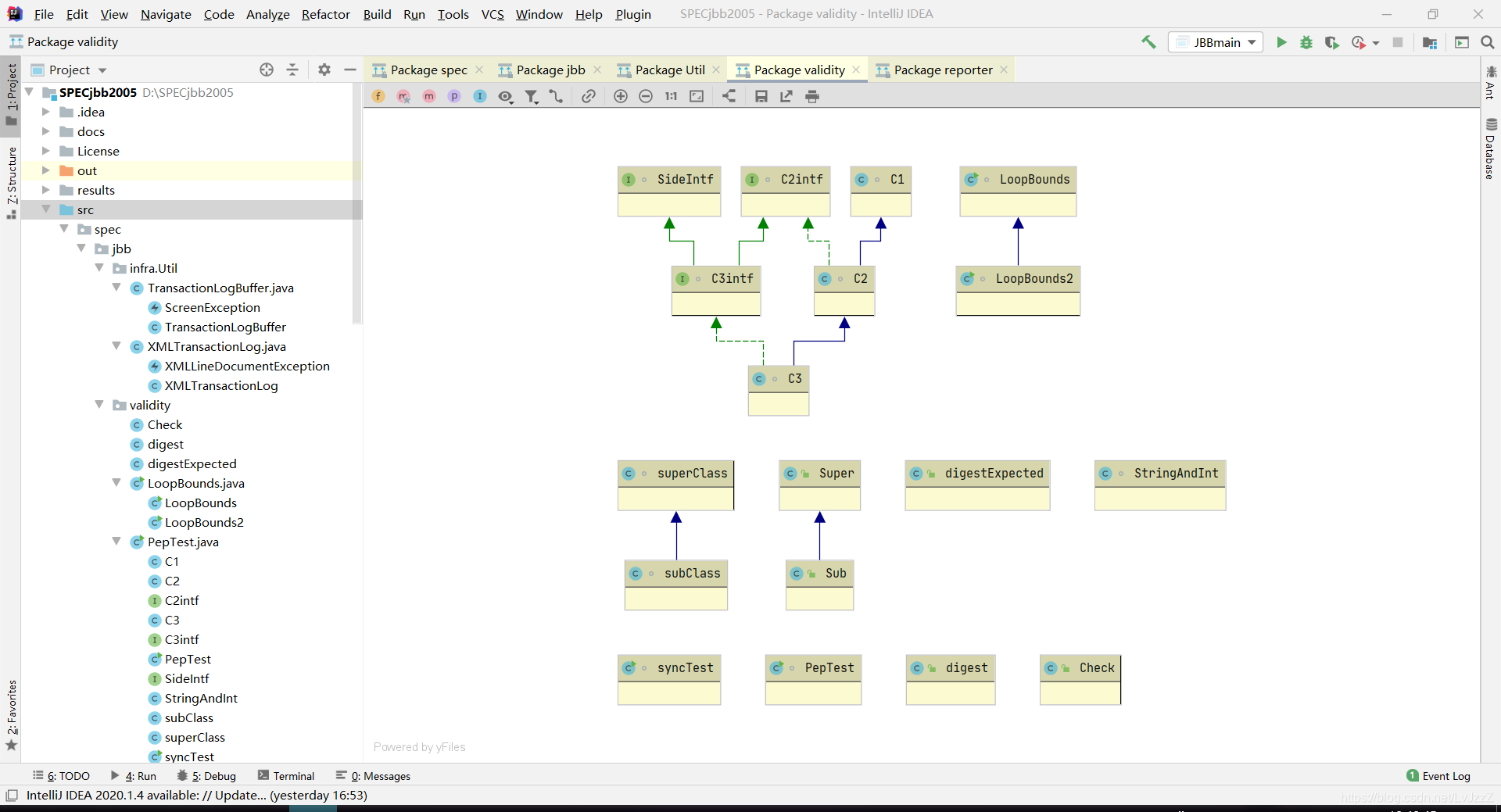The image size is (1501, 812).
Task: Open Run Anything icon
Action: (1462, 42)
